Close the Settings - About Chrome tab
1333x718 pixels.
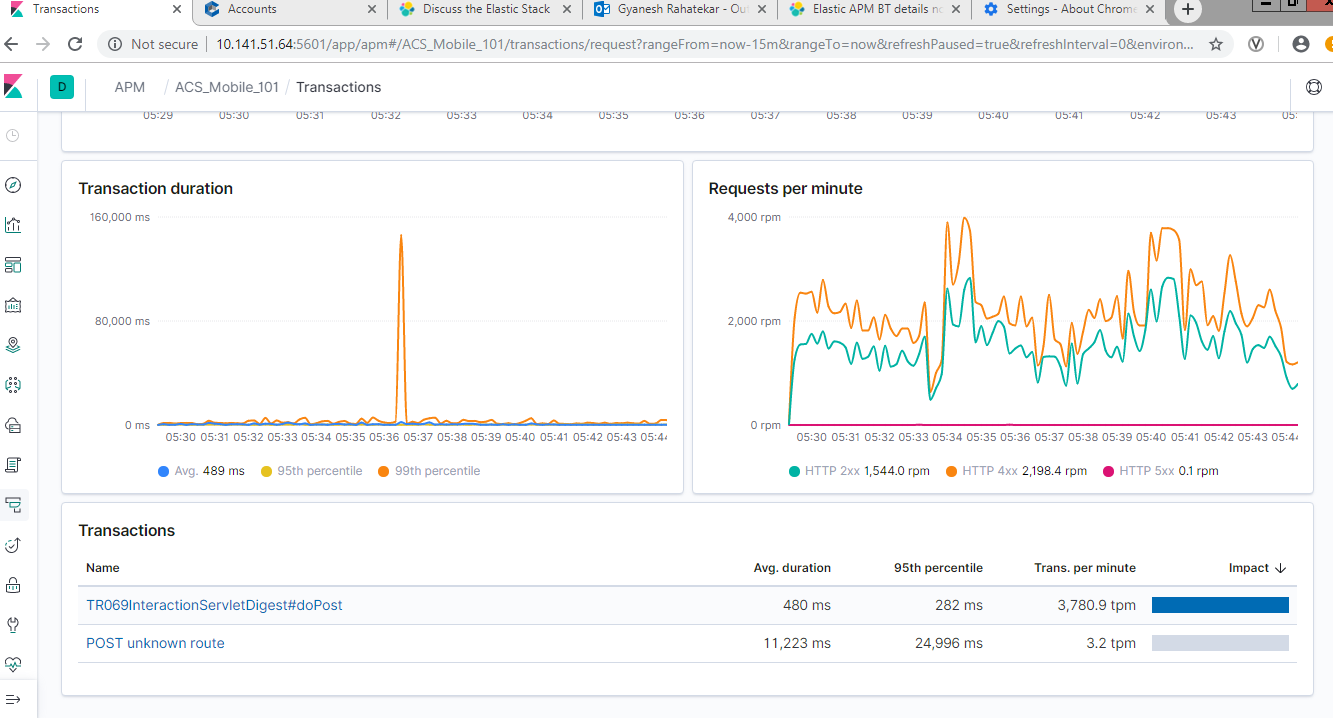pos(1151,9)
